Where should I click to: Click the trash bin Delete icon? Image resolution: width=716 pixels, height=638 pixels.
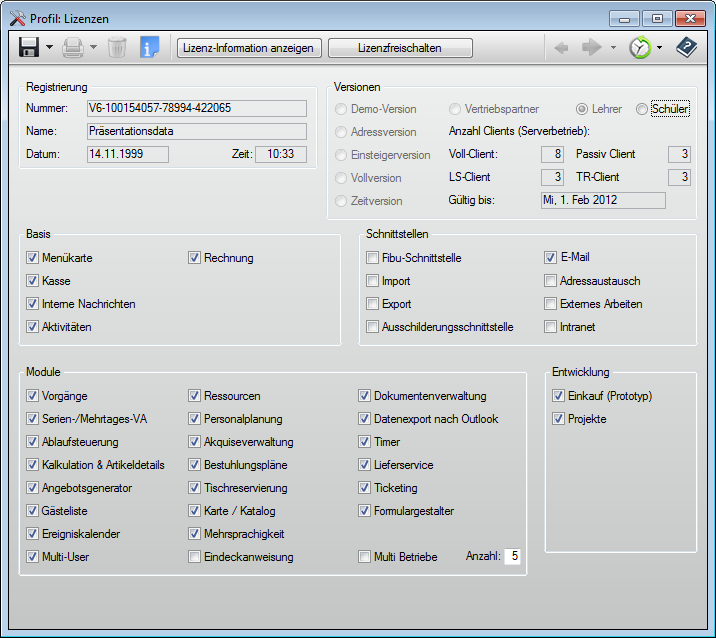point(117,47)
